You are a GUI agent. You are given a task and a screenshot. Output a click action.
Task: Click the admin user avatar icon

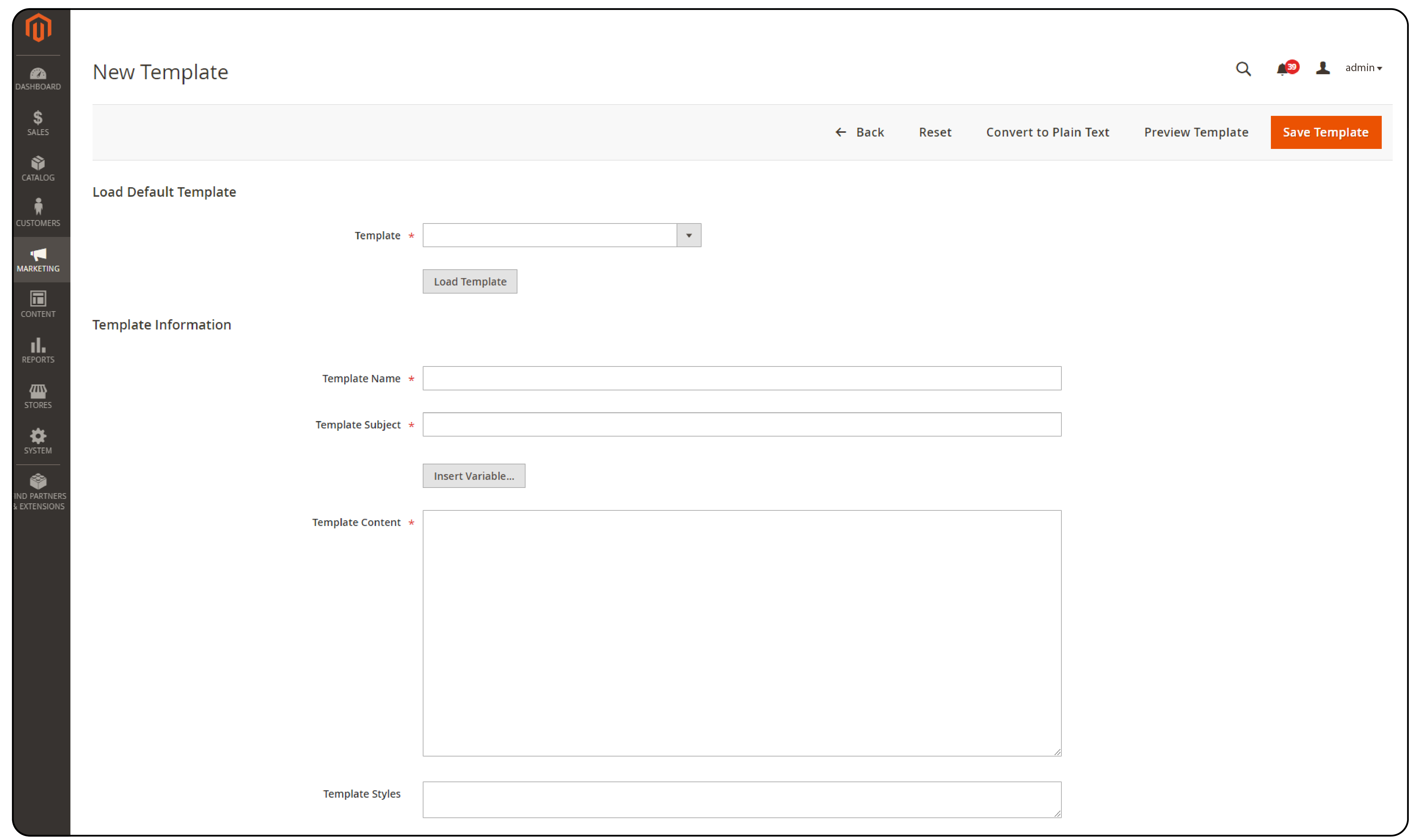(1323, 69)
